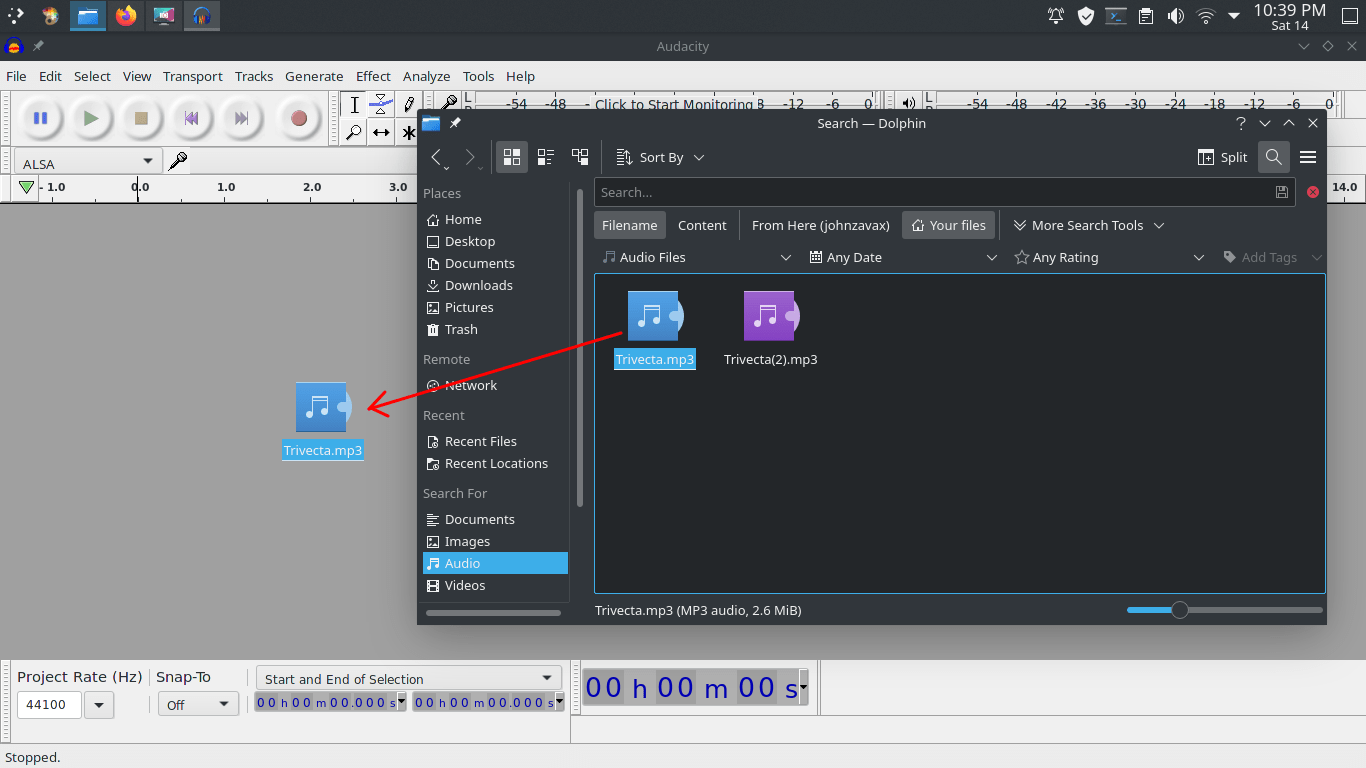Toggle Content search mode
This screenshot has width=1366, height=768.
[702, 225]
